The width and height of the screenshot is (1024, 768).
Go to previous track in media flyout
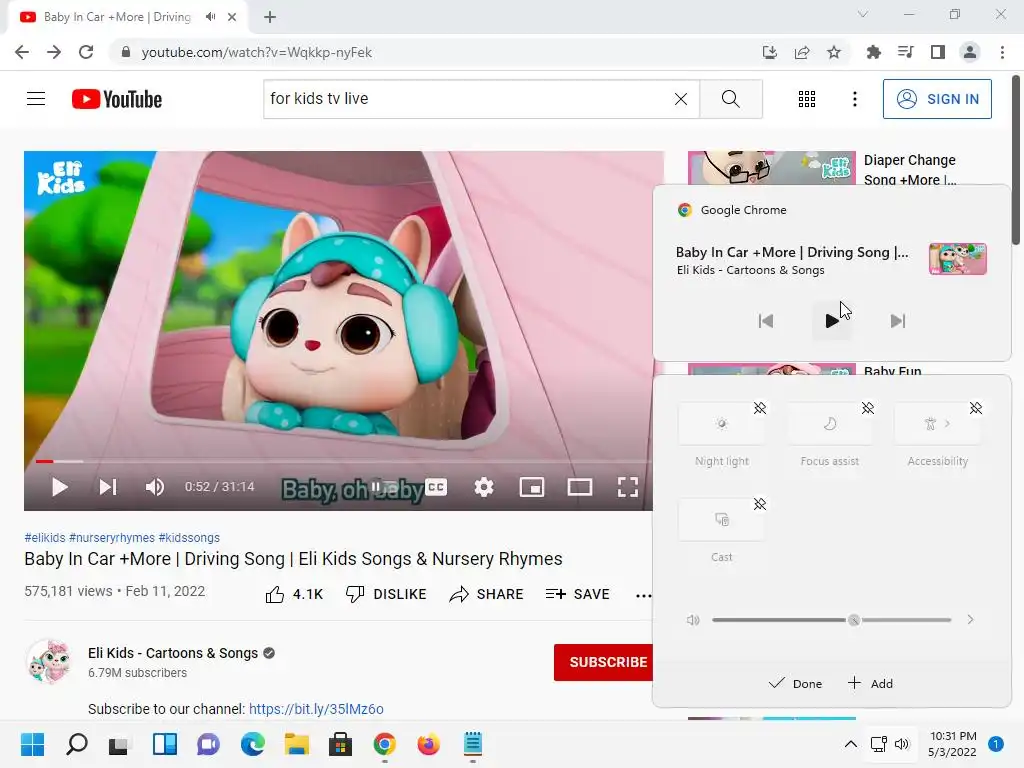[x=765, y=321]
